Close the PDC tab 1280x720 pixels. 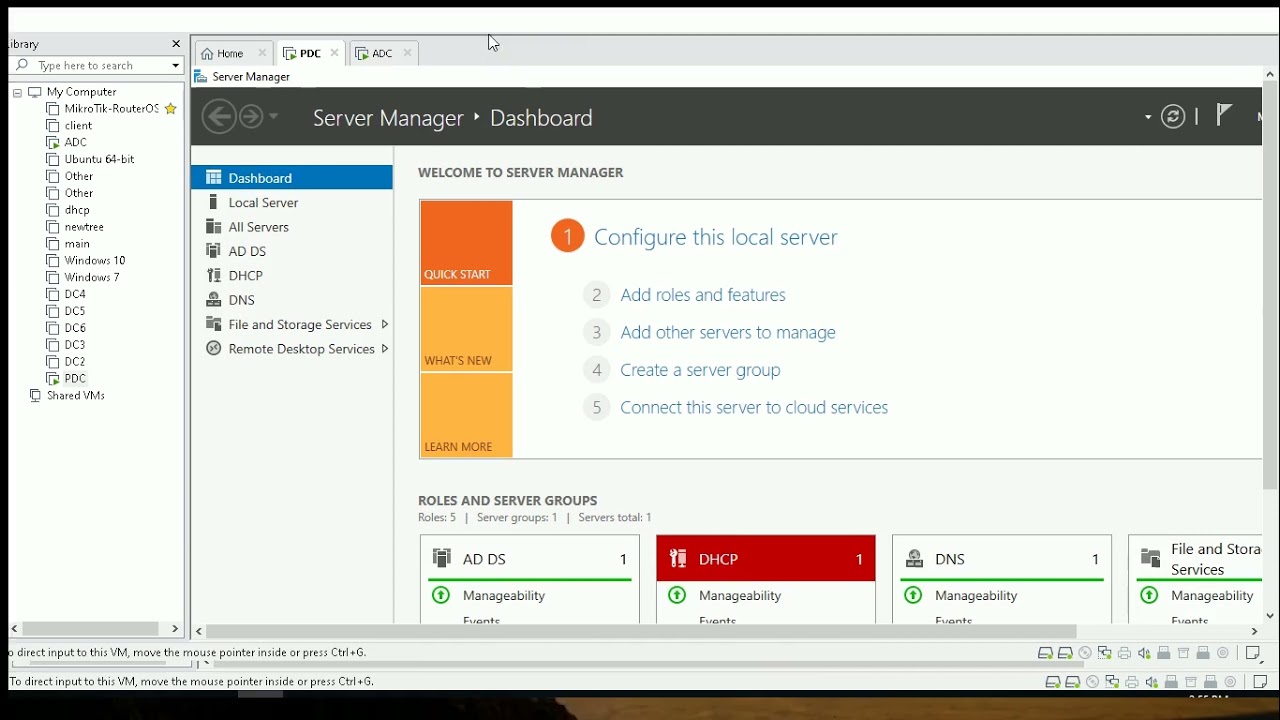coord(334,53)
